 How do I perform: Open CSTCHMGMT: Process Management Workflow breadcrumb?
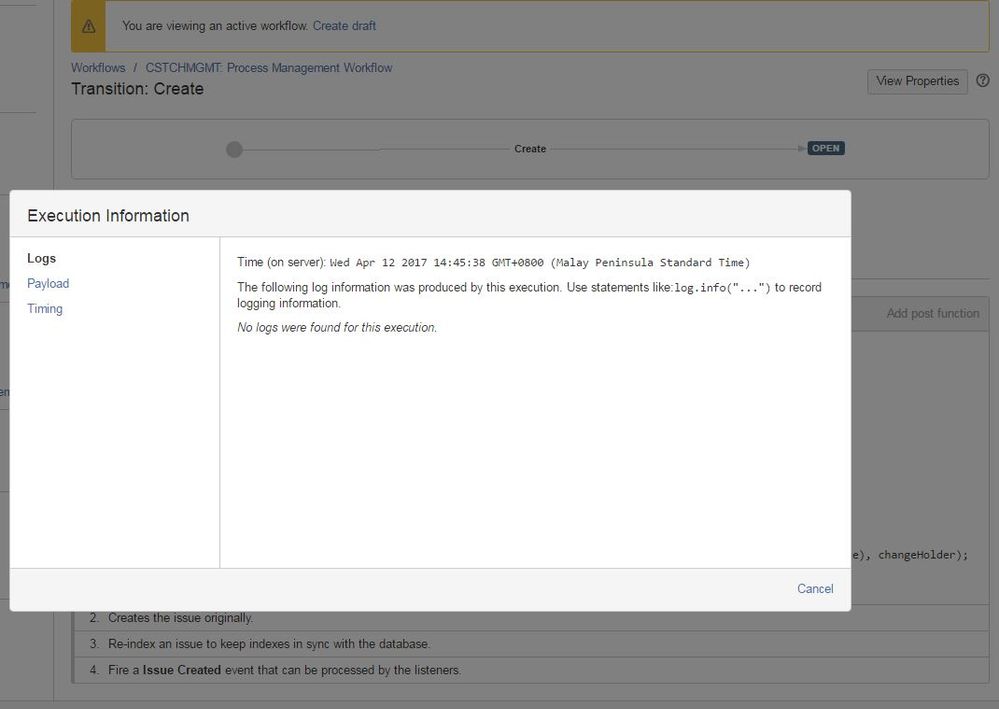click(269, 68)
